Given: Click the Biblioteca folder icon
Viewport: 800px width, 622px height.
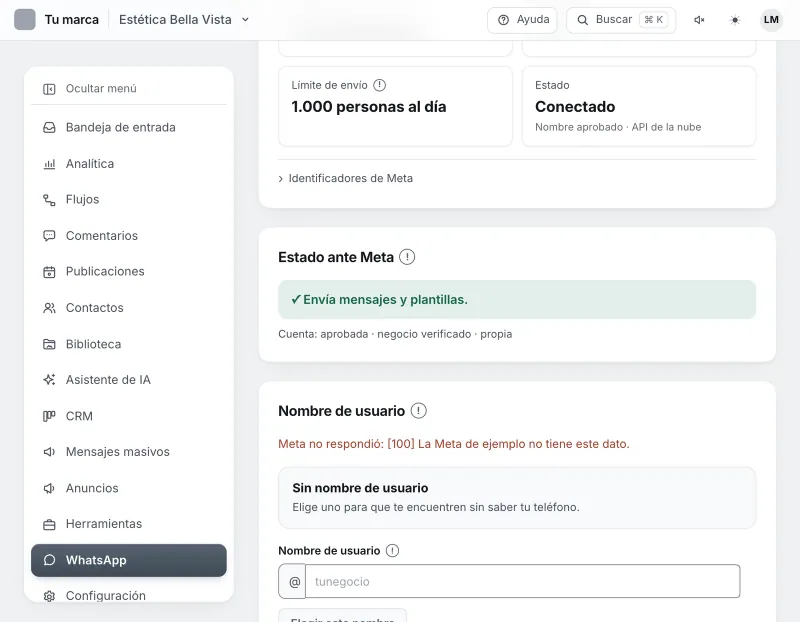Looking at the screenshot, I should [x=49, y=344].
